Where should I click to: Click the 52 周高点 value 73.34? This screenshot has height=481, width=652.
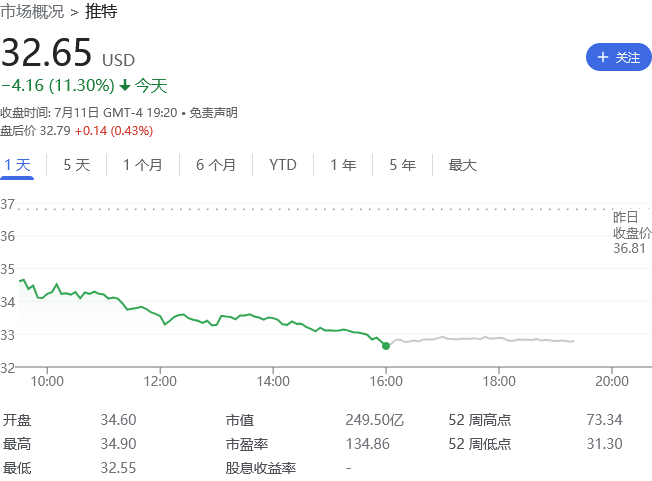(x=604, y=420)
